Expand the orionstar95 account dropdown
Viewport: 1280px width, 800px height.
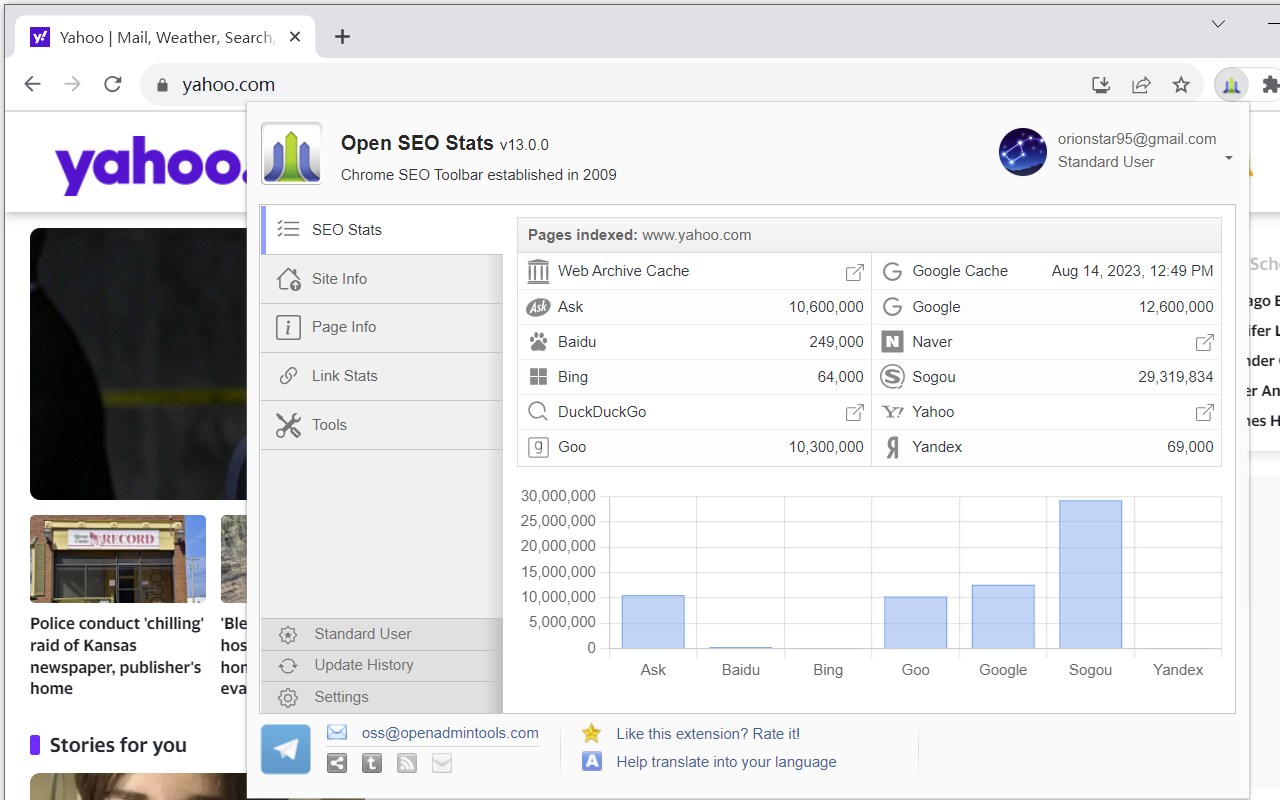pyautogui.click(x=1228, y=157)
